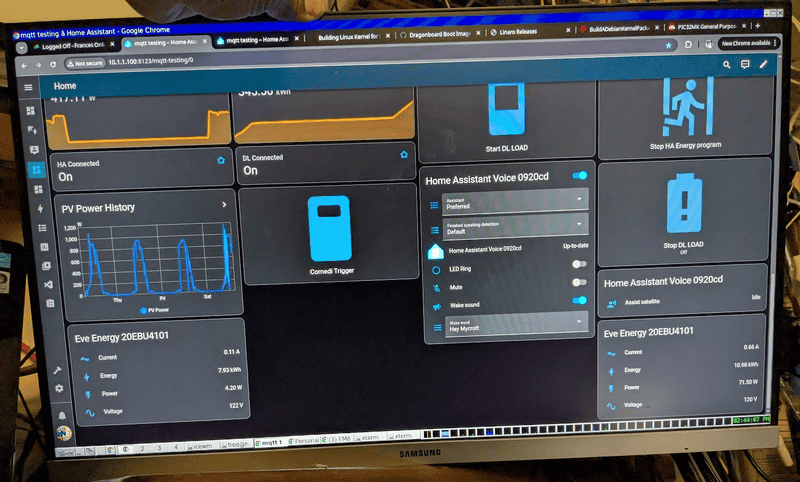The height and width of the screenshot is (482, 800).
Task: Open a new Chrome tab with plus
Action: coord(758,26)
